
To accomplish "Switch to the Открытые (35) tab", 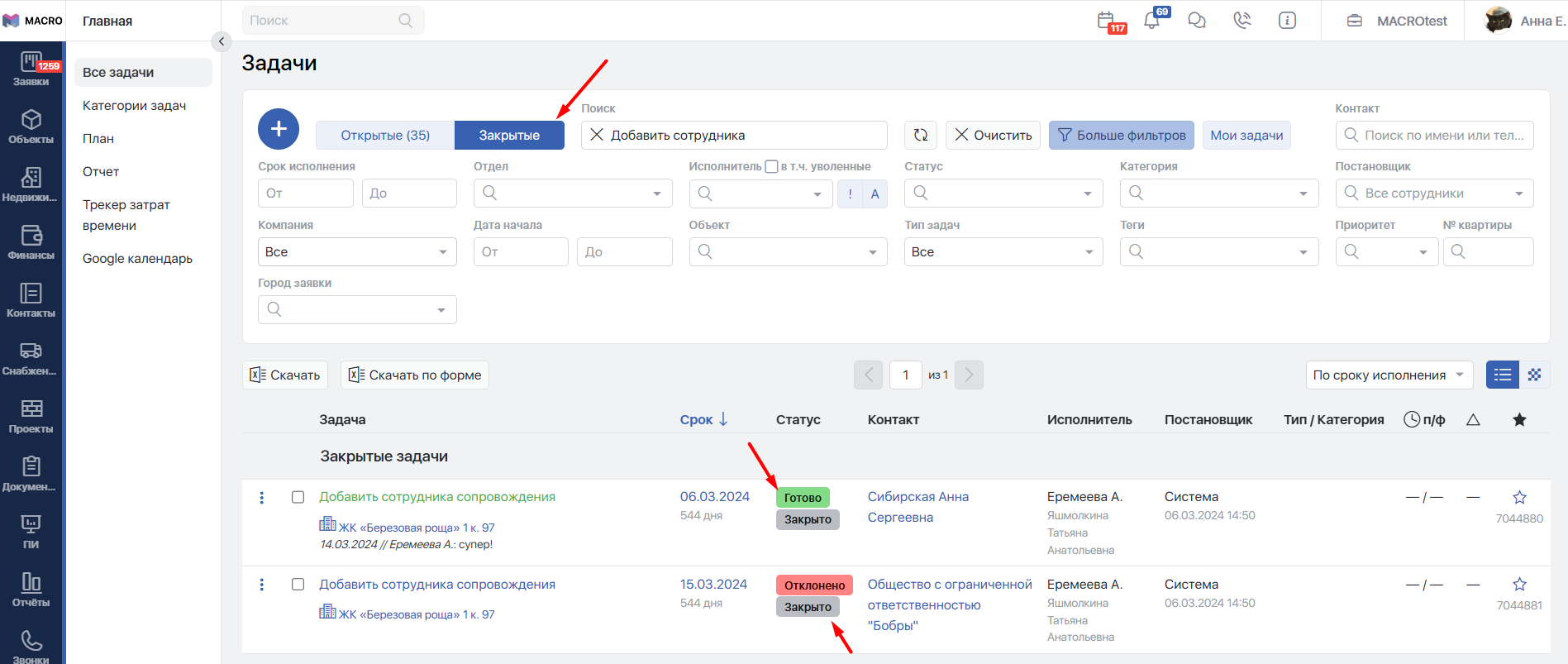I will (x=385, y=135).
